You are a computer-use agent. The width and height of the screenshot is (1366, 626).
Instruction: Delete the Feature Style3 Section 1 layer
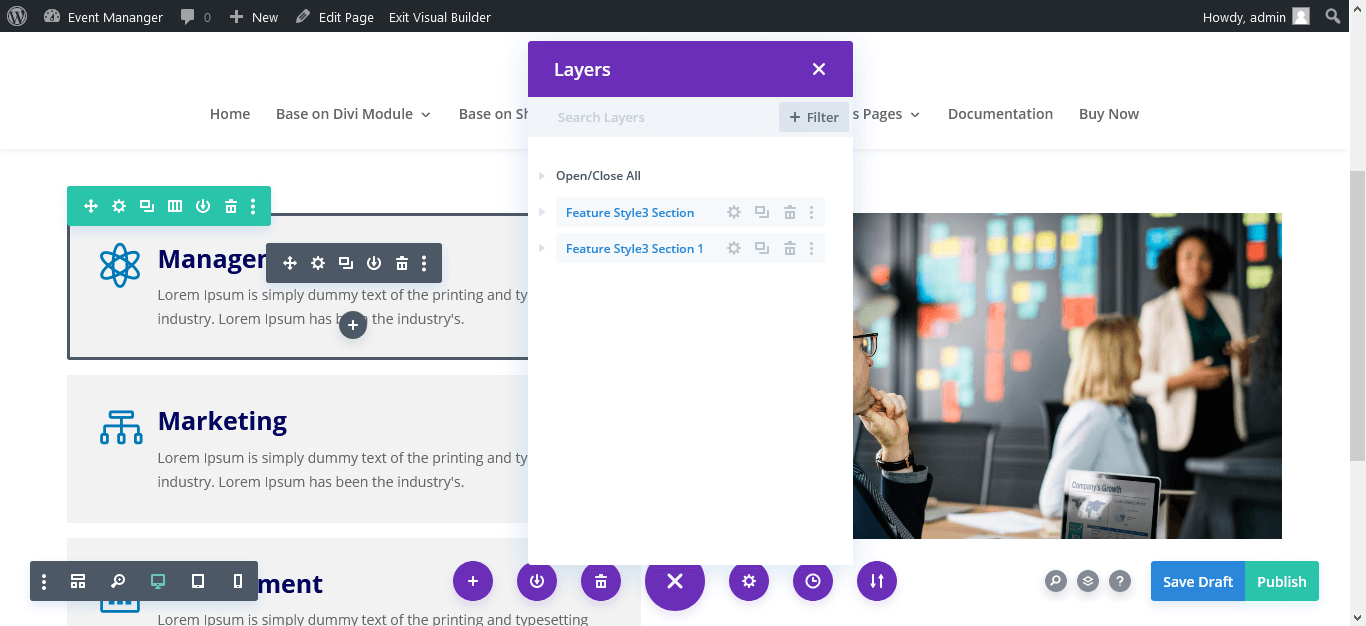[790, 248]
